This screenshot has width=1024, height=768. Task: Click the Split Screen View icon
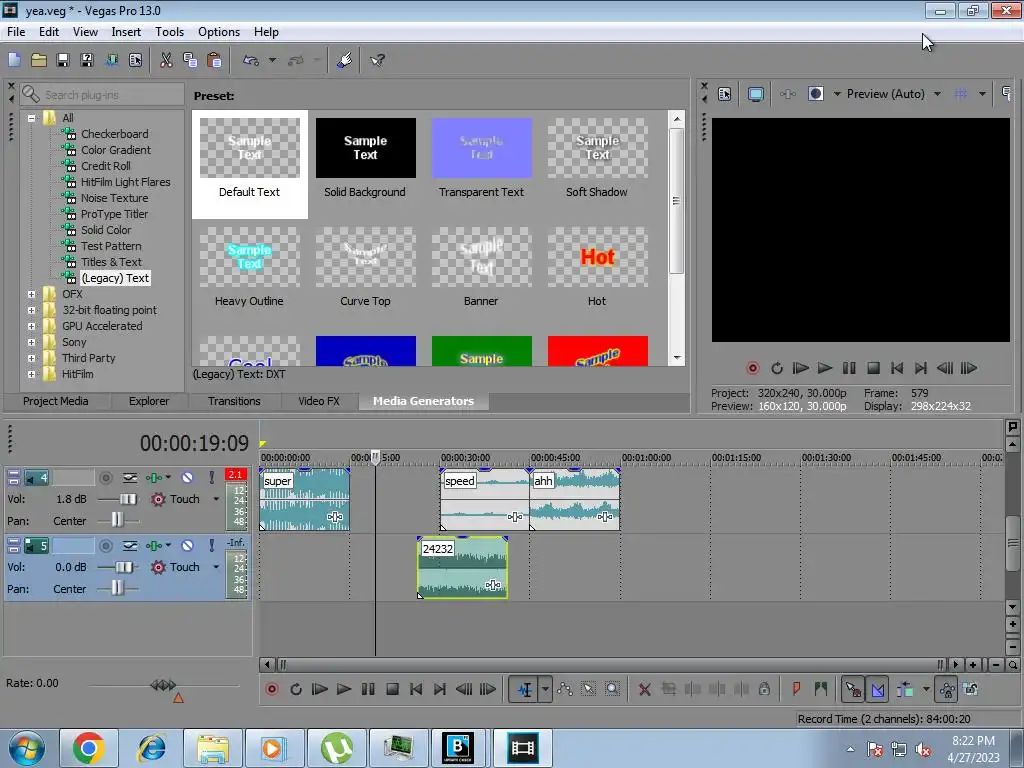[816, 94]
